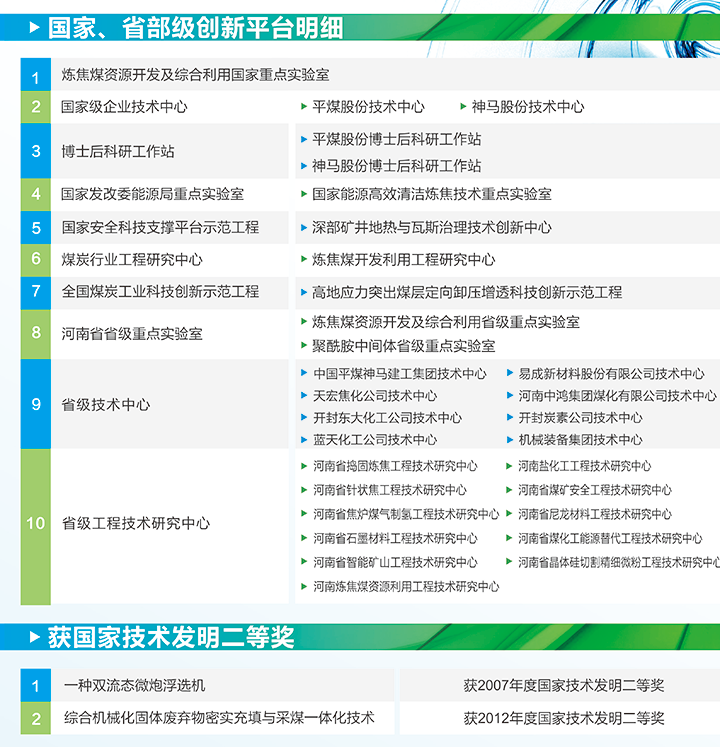The height and width of the screenshot is (747, 720).
Task: Click the triangle bullet before 国家能源高效清洁炼焦技术重点实验室
Action: (x=304, y=194)
